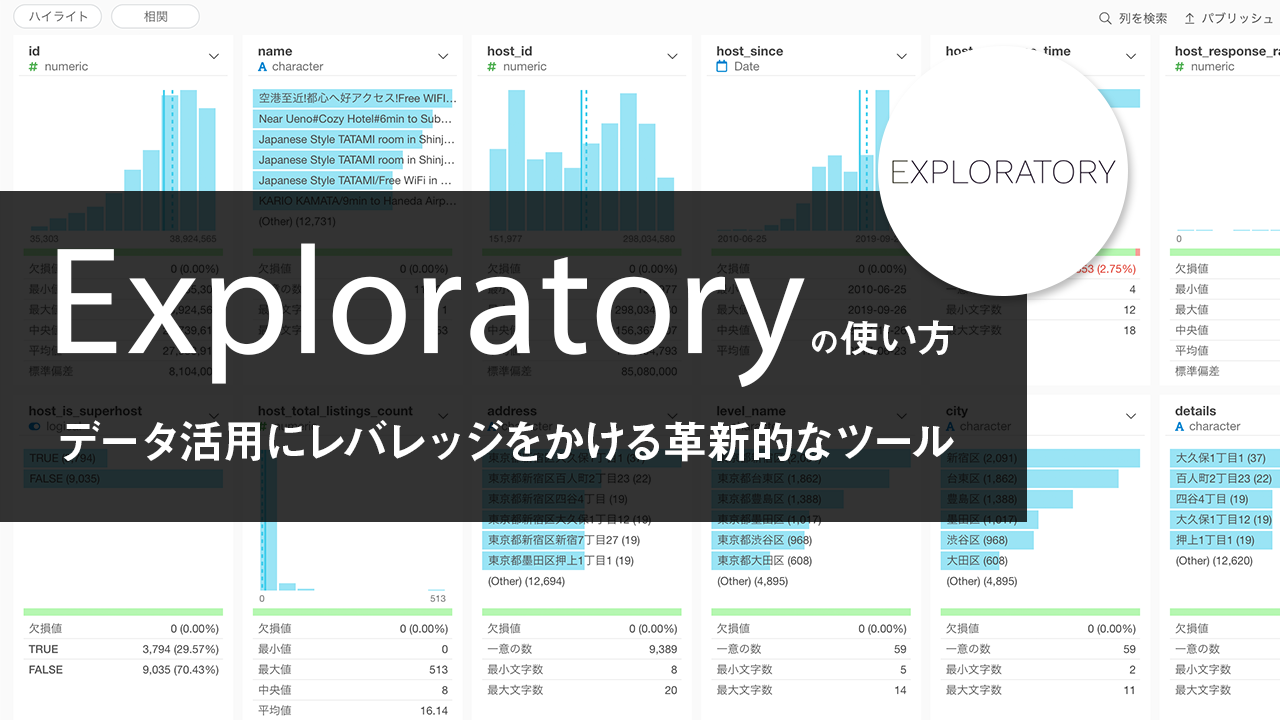Viewport: 1280px width, 720px height.
Task: Click the numeric type icon under id
Action: (33, 67)
